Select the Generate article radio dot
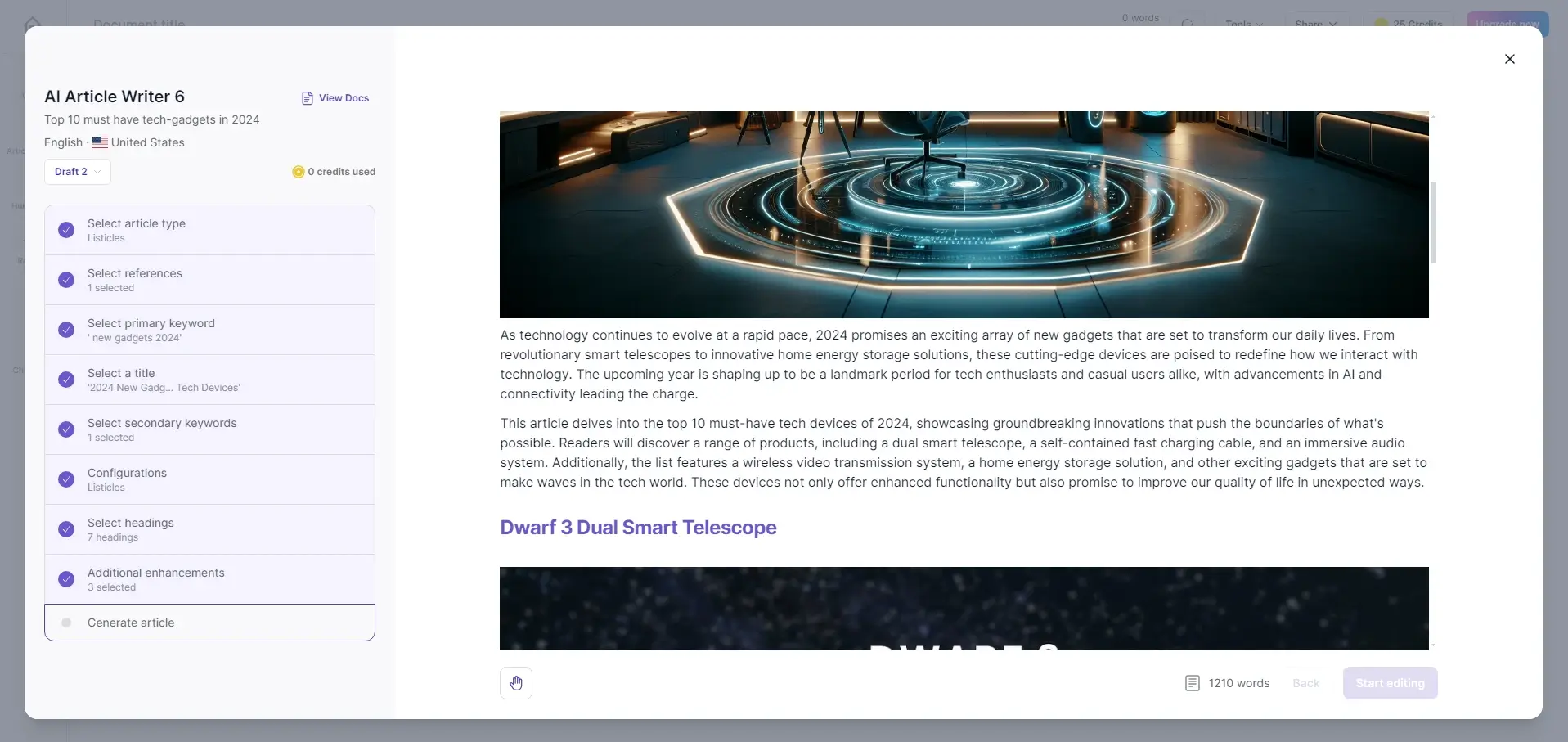 (x=66, y=623)
